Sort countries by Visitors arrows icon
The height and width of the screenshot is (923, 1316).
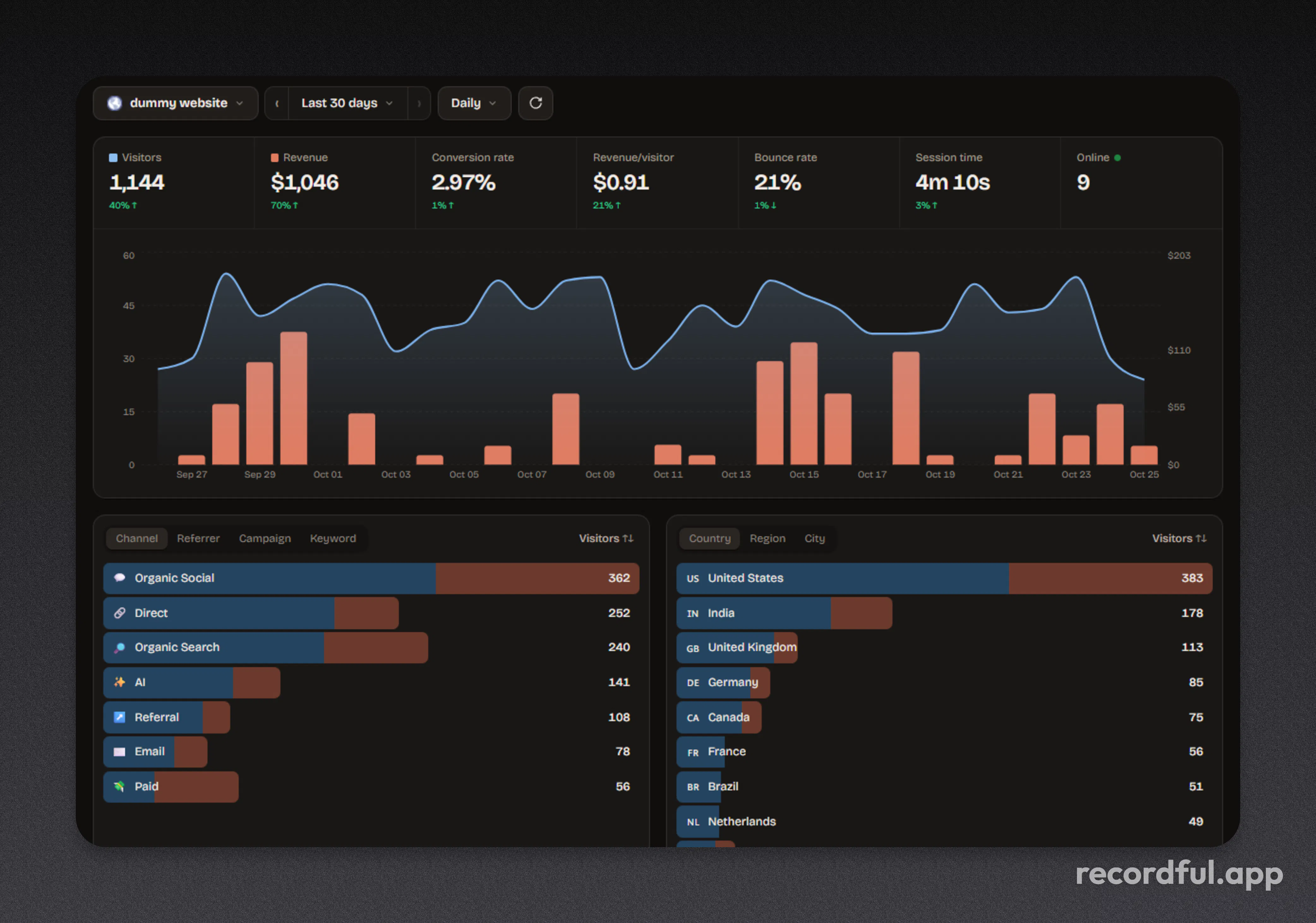(1201, 538)
